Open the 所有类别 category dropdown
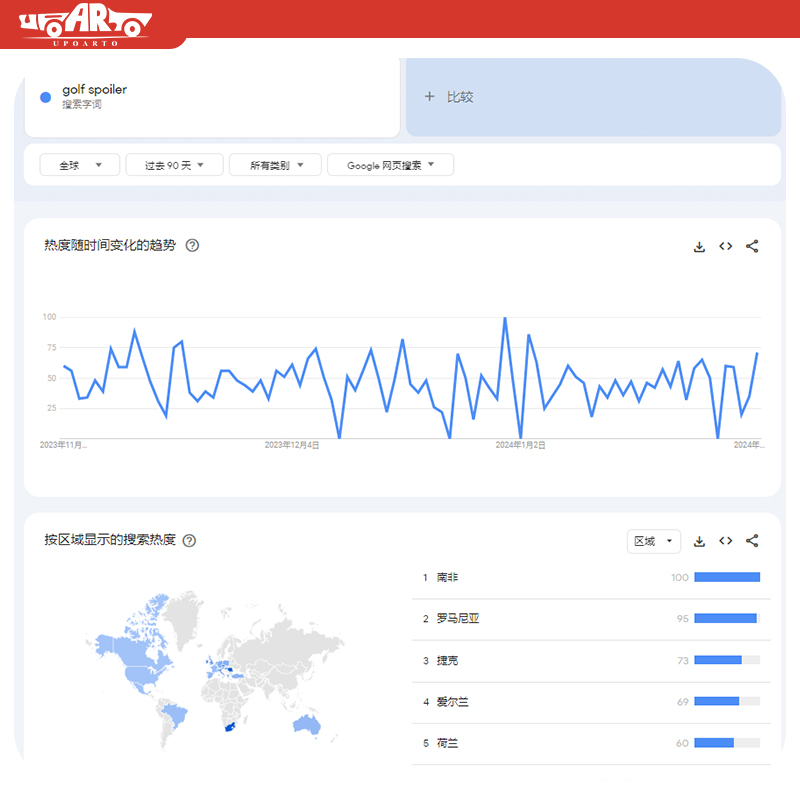The image size is (800, 800). [276, 165]
